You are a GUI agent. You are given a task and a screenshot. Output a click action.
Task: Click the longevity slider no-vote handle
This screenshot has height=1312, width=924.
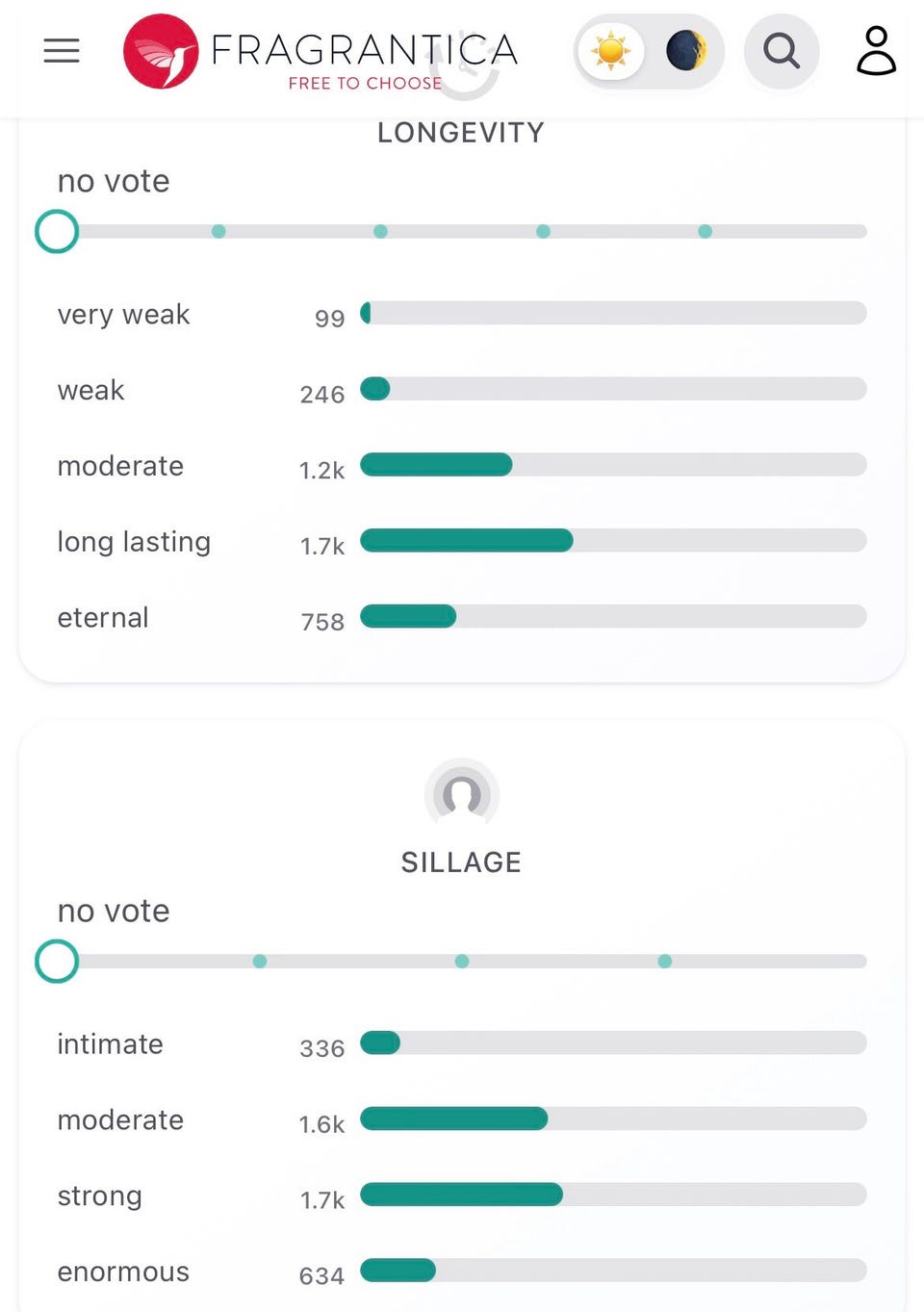coord(57,231)
